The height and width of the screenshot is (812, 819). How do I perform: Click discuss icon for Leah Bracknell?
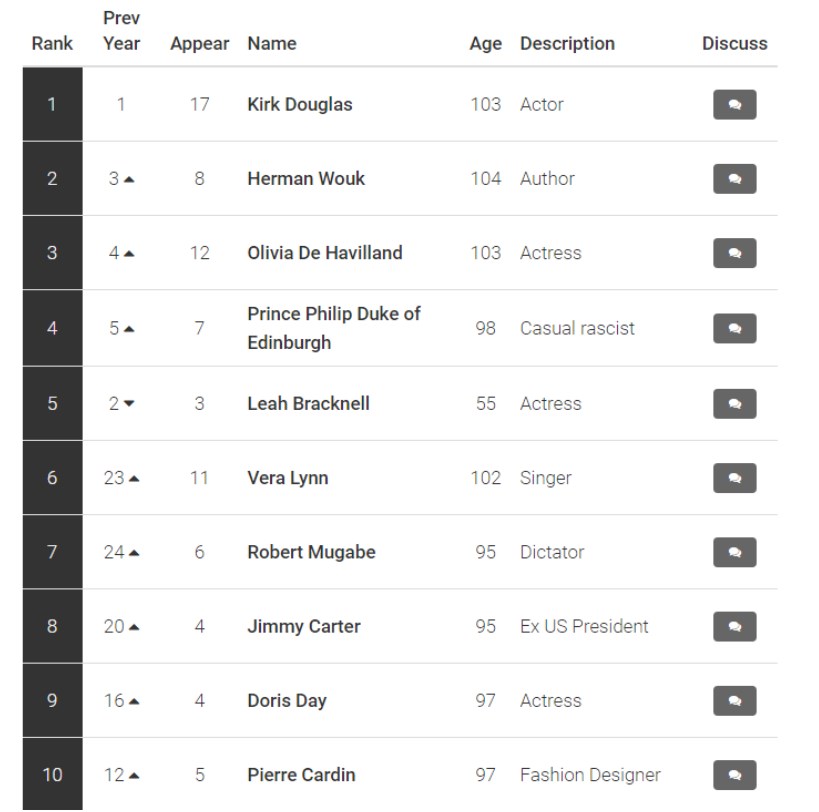pyautogui.click(x=734, y=404)
